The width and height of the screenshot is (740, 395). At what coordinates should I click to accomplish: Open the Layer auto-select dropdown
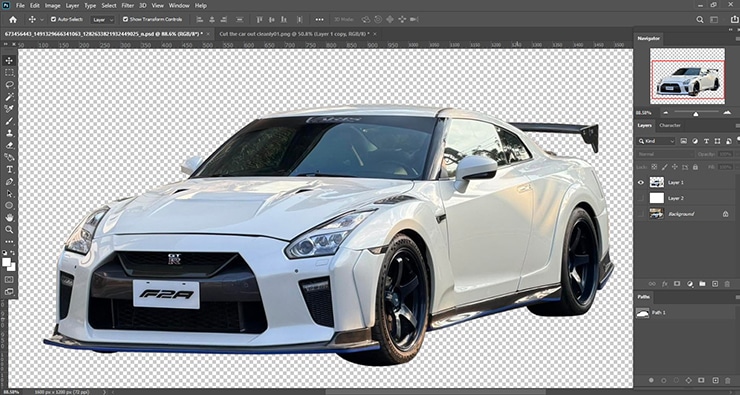click(103, 20)
